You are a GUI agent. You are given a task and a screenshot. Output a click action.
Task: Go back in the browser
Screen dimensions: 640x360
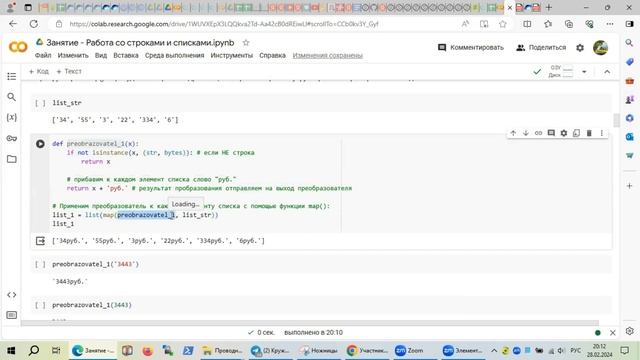13,24
